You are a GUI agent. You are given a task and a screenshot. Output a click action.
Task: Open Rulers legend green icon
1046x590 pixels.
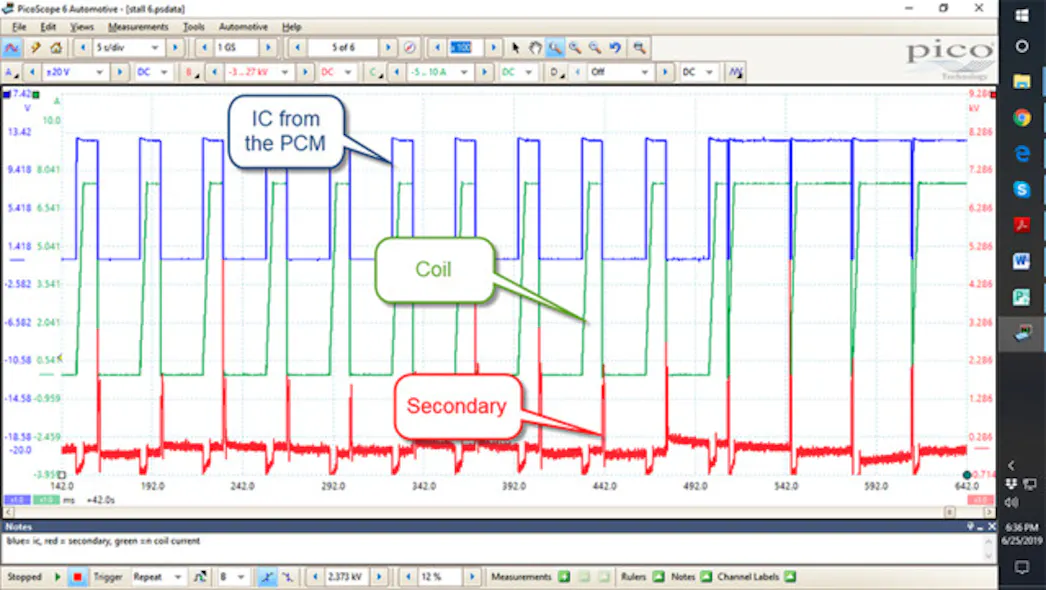[x=658, y=577]
